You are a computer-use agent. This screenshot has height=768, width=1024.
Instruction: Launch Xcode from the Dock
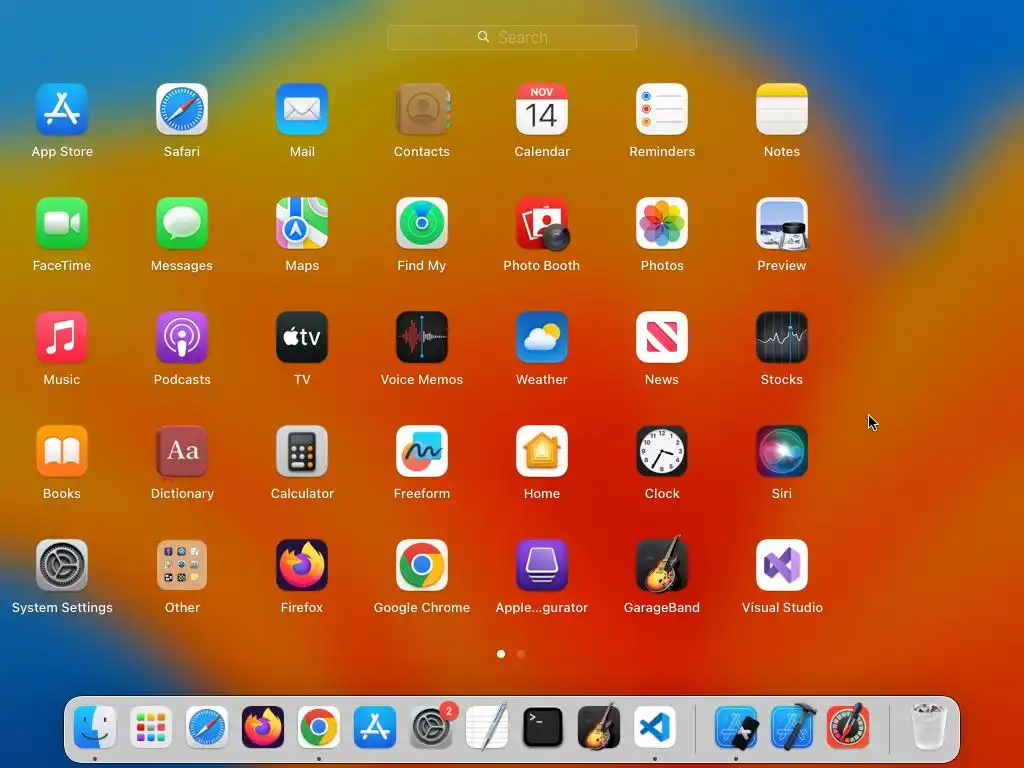pos(792,727)
